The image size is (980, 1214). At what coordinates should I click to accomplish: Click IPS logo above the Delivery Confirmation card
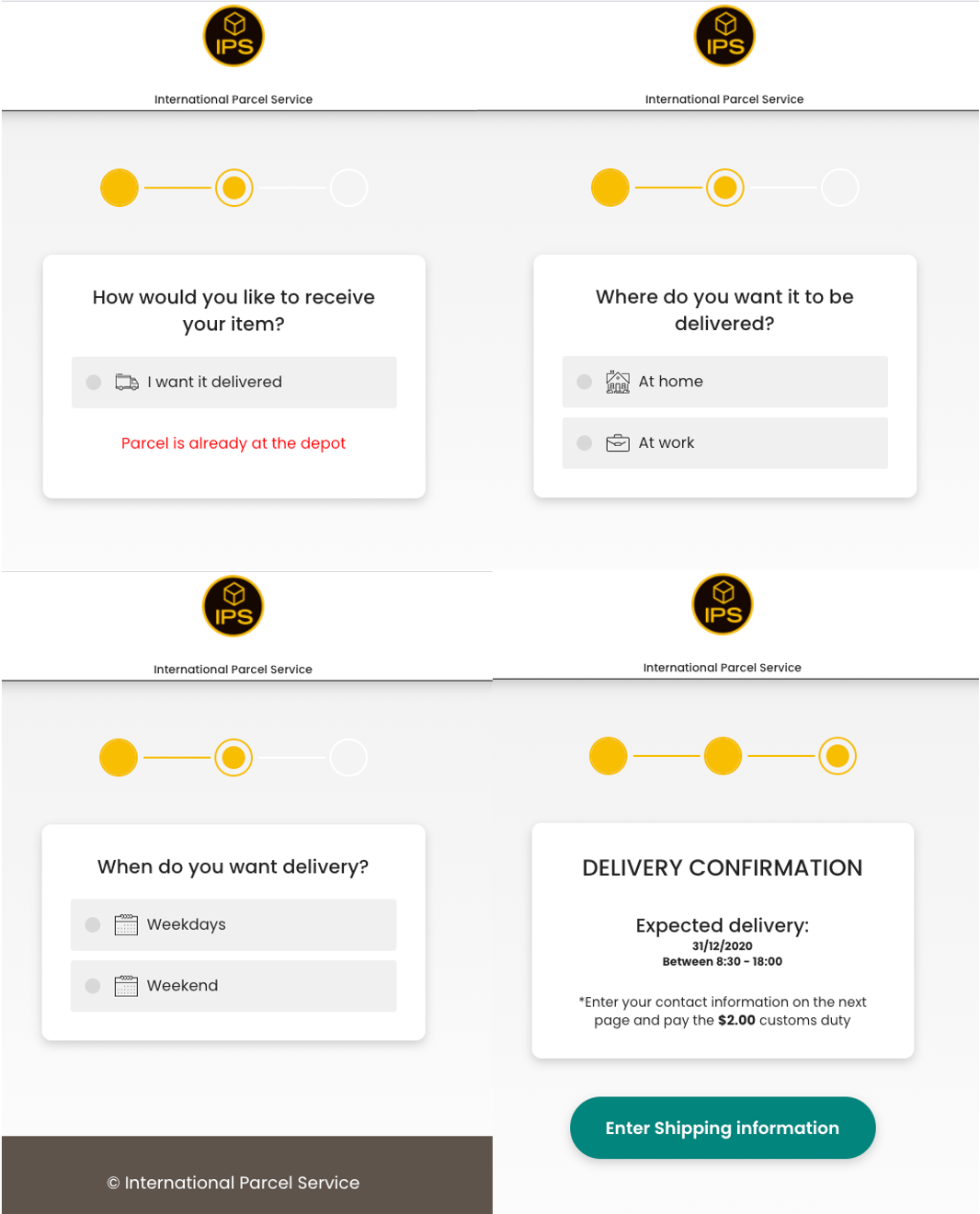click(x=723, y=604)
